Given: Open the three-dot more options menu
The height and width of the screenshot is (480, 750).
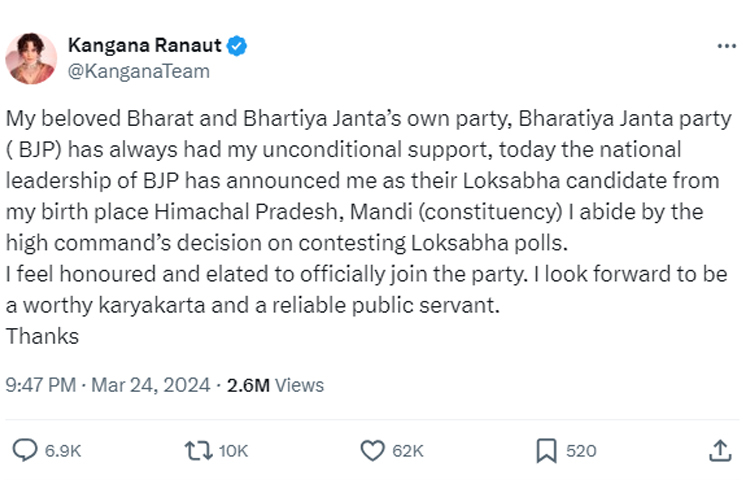Looking at the screenshot, I should click(727, 46).
